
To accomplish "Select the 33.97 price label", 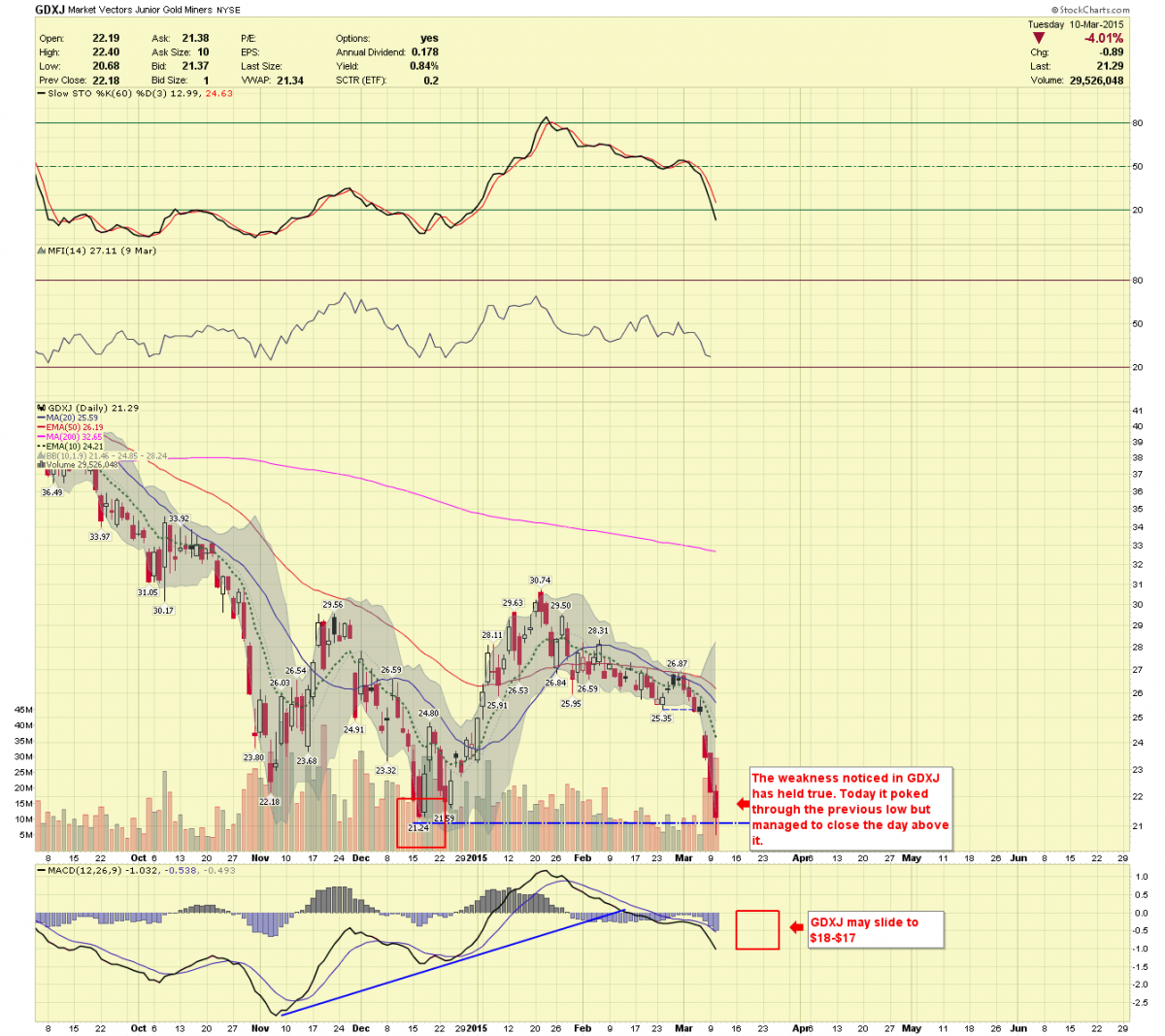I will (100, 537).
